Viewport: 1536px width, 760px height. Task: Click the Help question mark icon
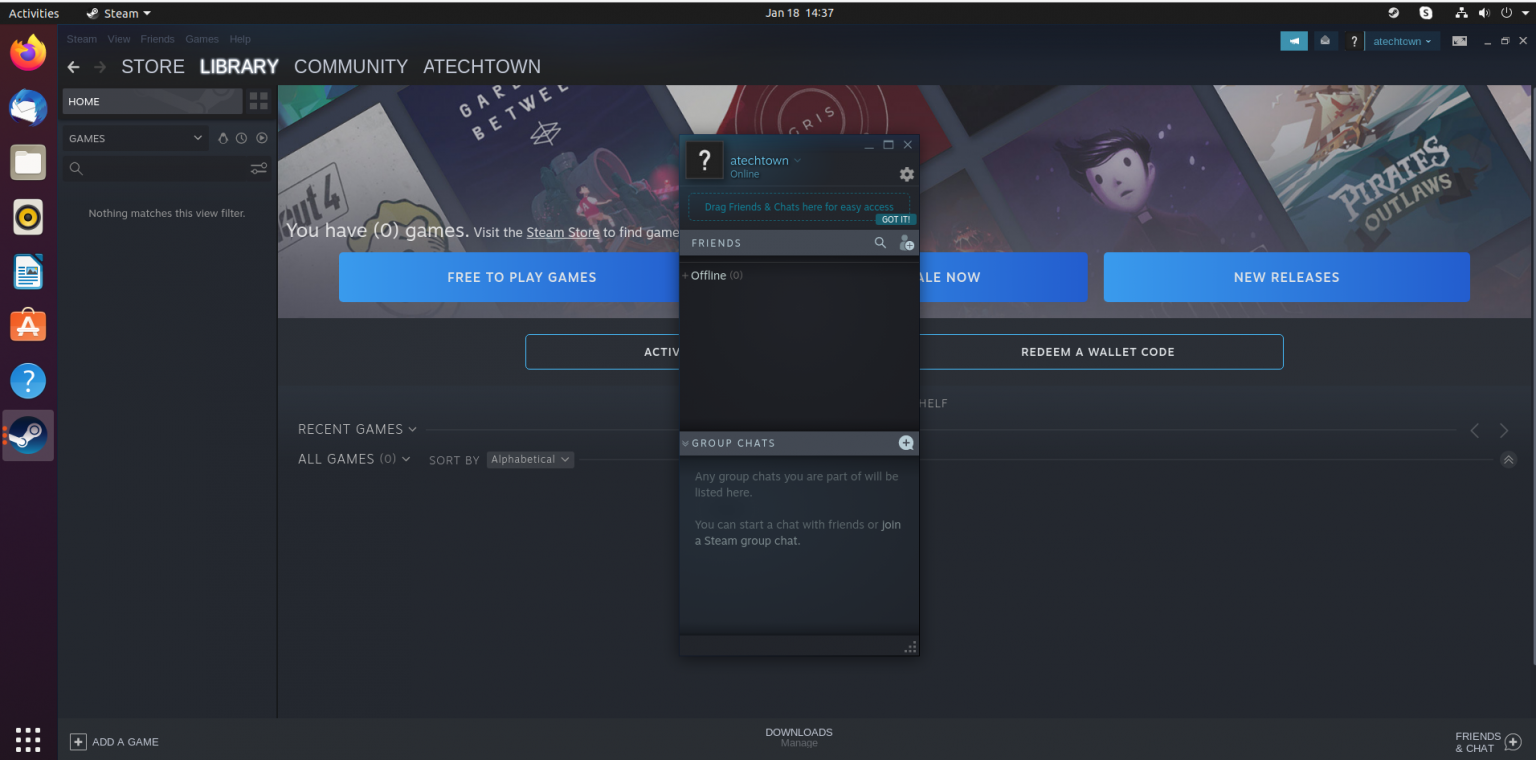(1354, 41)
